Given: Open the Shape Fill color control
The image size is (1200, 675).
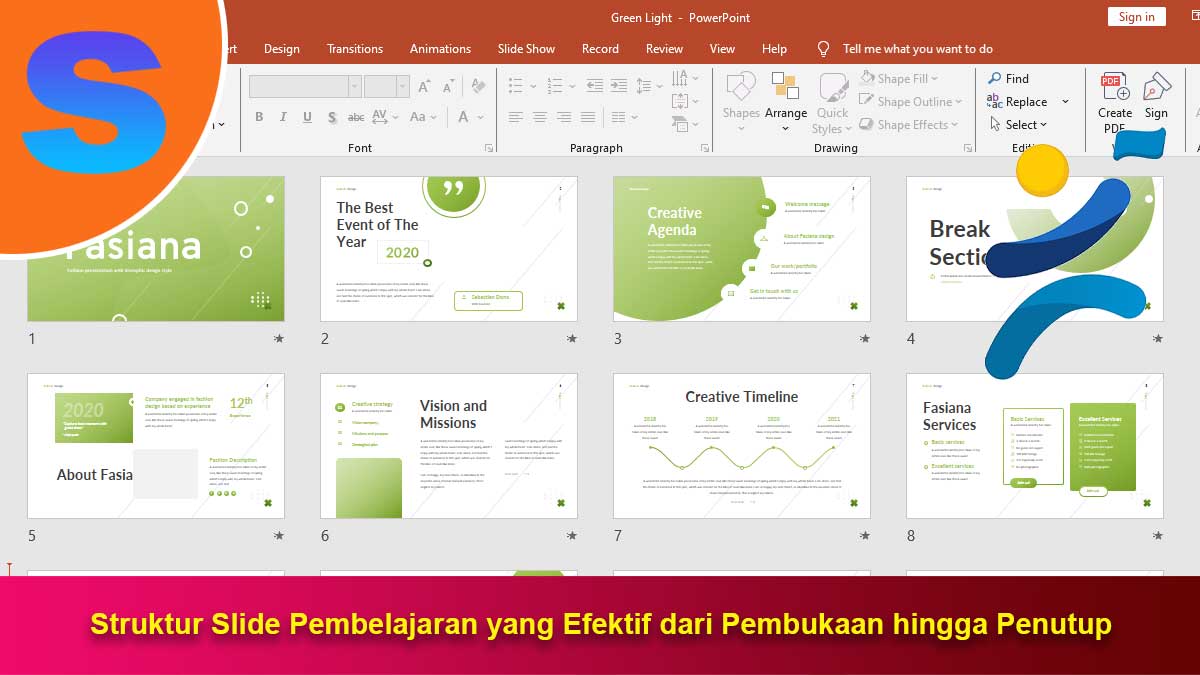Looking at the screenshot, I should click(899, 78).
